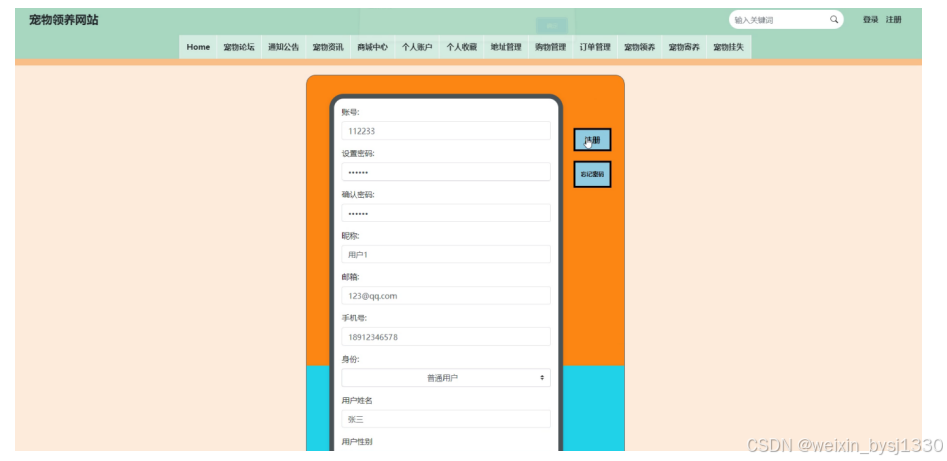Go to 个人账户 nav tab
This screenshot has width=947, height=461.
[417, 47]
